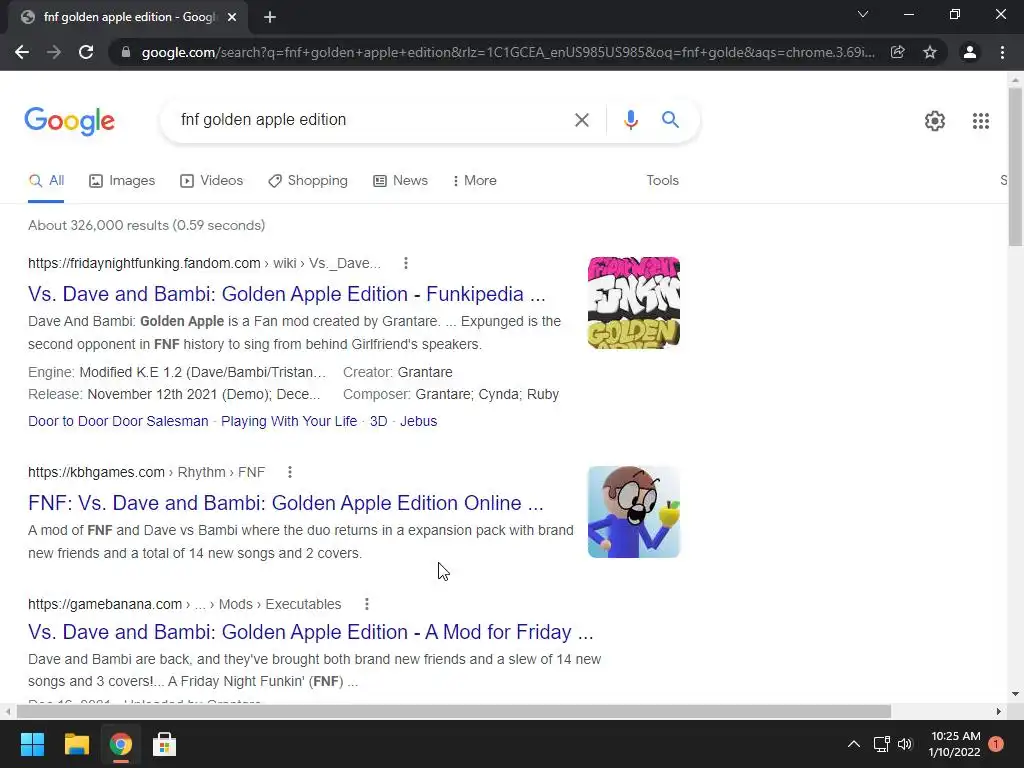Open the Google apps grid
Viewport: 1024px width, 768px height.
coord(980,121)
